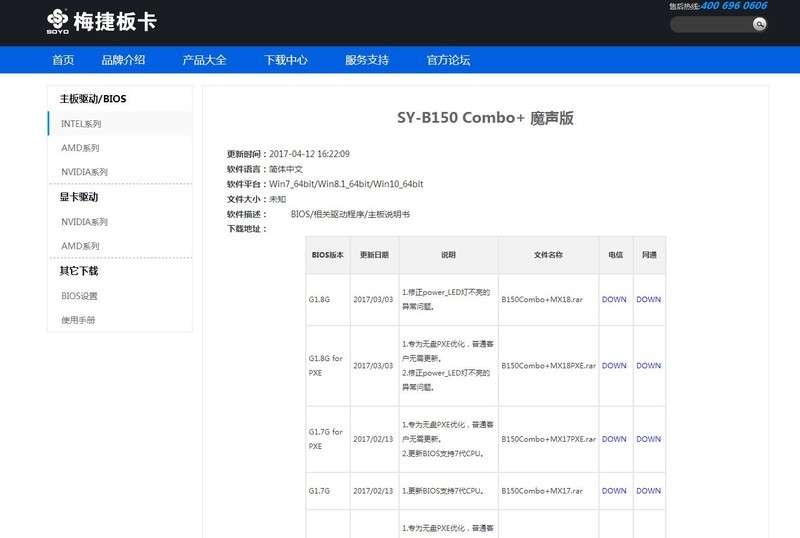The width and height of the screenshot is (800, 538).
Task: Click 网通 DOWN link for B150Combo+MX18PXE.rar
Action: click(x=648, y=365)
